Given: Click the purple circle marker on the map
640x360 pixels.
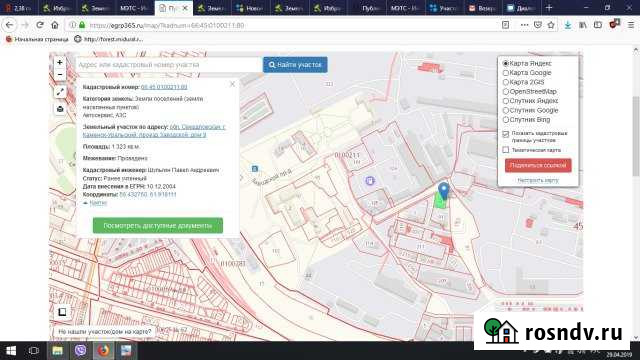Looking at the screenshot, I should tap(370, 180).
